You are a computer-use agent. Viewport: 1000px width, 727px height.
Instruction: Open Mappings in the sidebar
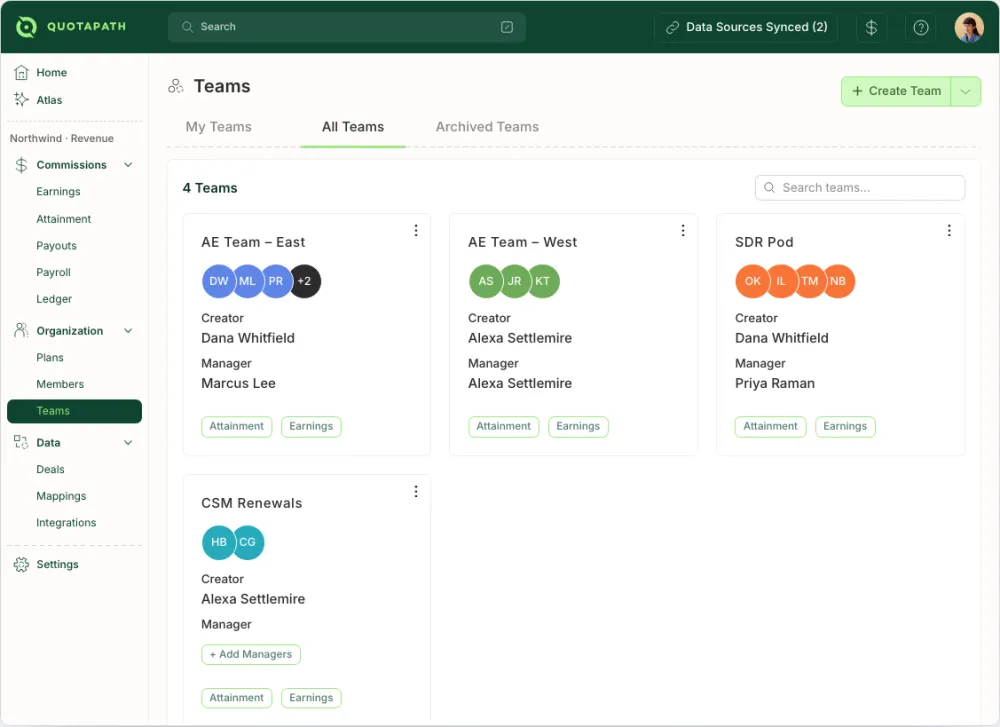61,496
